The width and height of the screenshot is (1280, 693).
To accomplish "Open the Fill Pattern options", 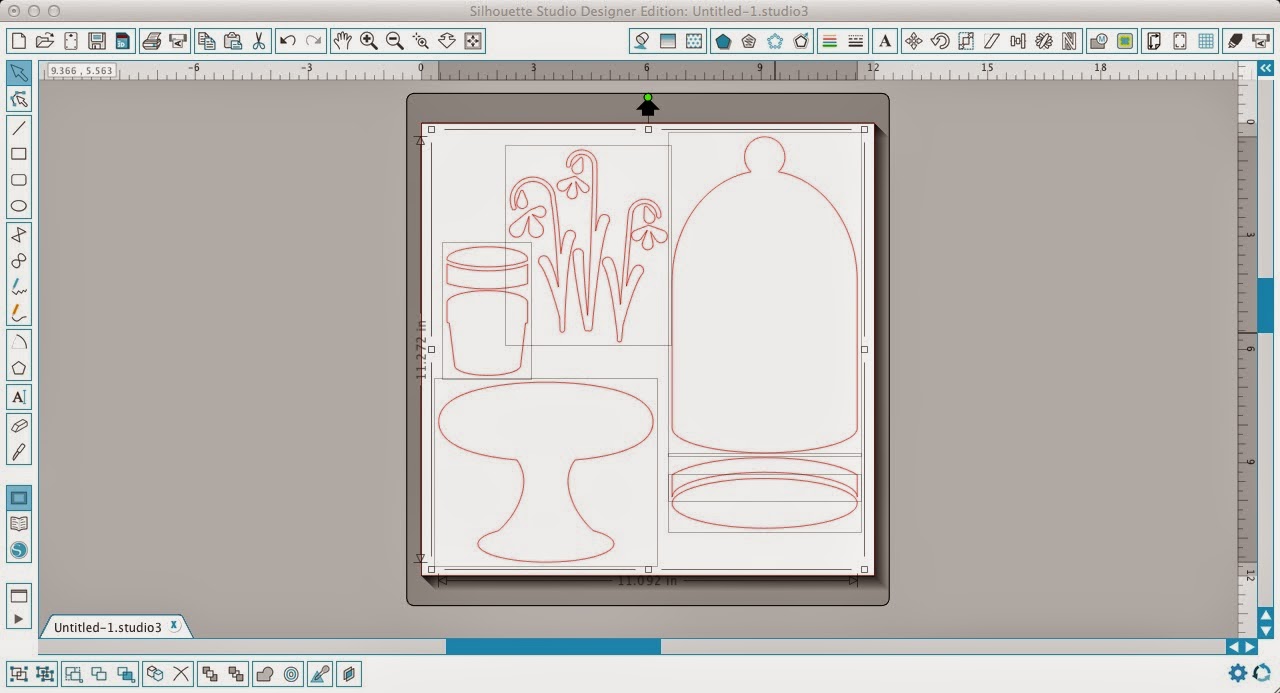I will coord(694,41).
